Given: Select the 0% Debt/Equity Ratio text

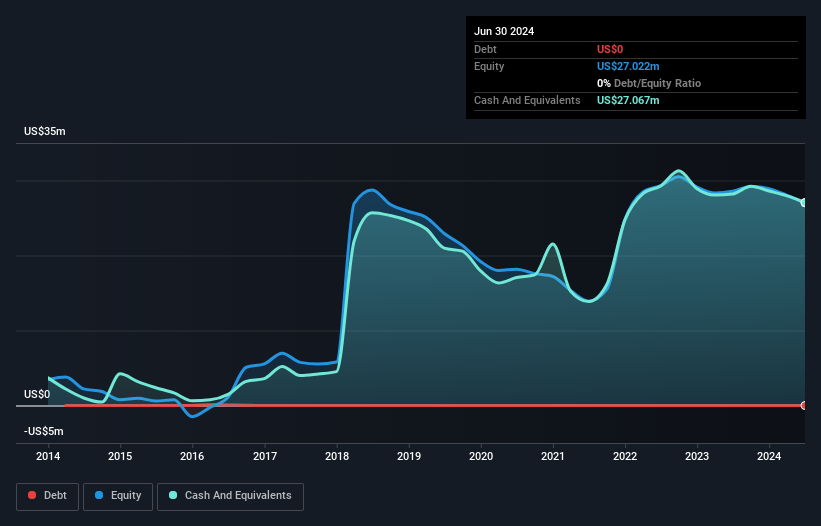Looking at the screenshot, I should pos(649,83).
